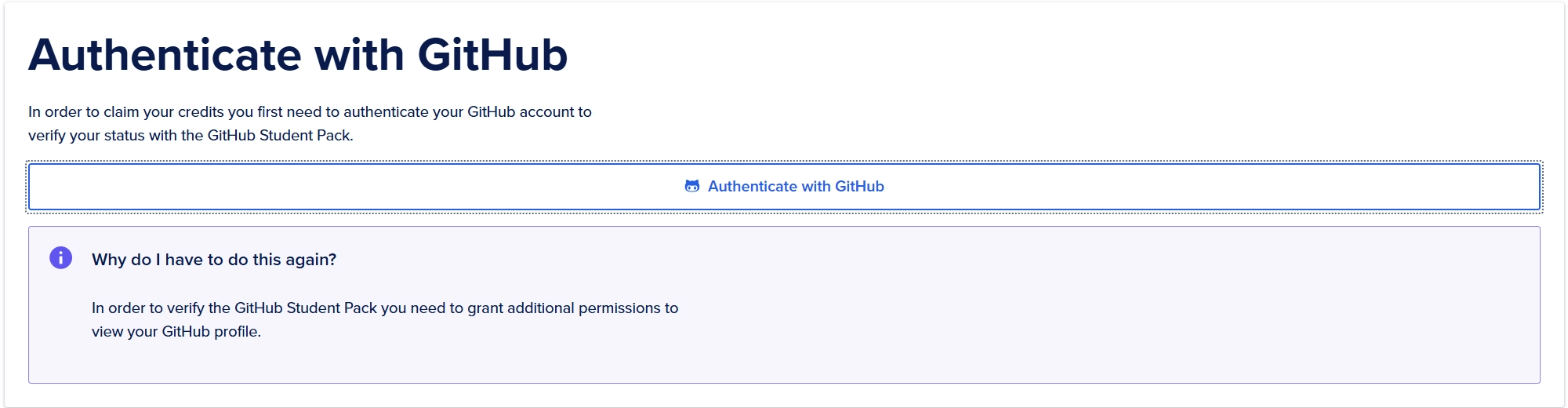Click the right empty area of the Authenticate button
The height and width of the screenshot is (408, 1568).
(1254, 187)
